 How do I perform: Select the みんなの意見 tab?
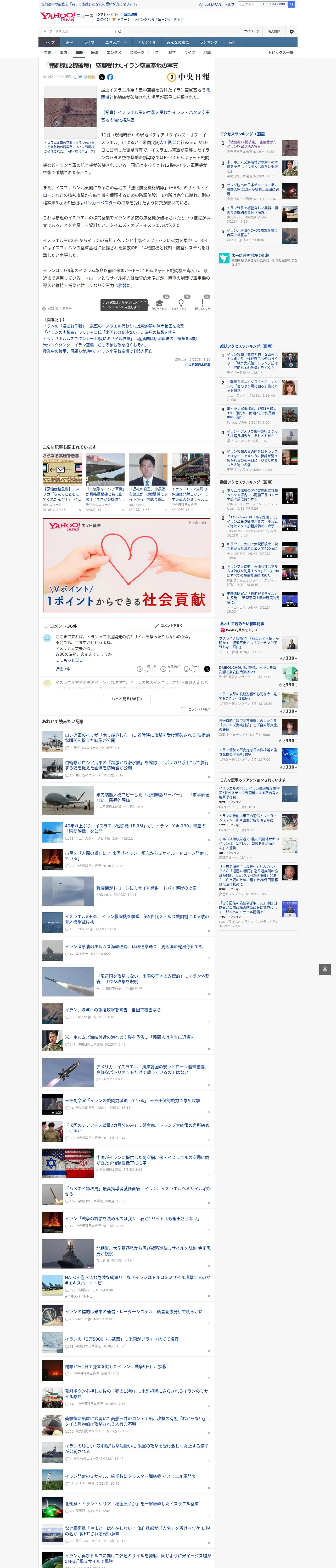pos(177,43)
